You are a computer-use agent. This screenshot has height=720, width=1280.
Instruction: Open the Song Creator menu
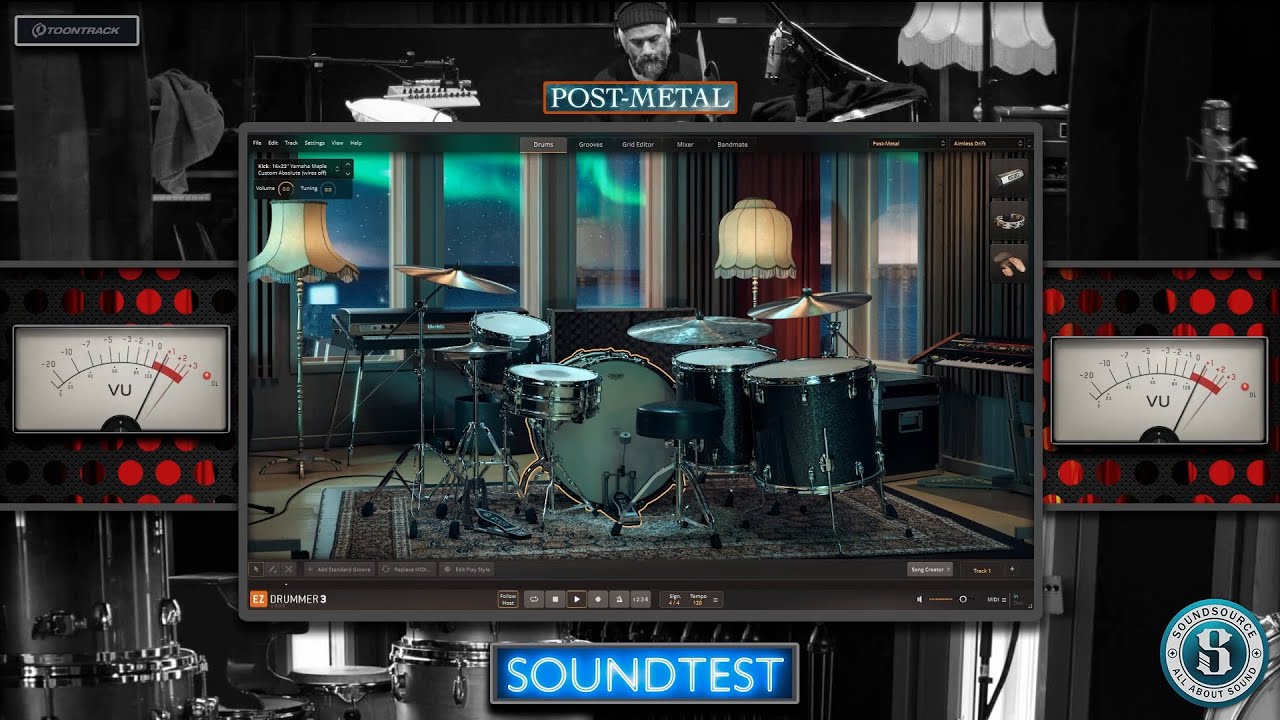(929, 569)
